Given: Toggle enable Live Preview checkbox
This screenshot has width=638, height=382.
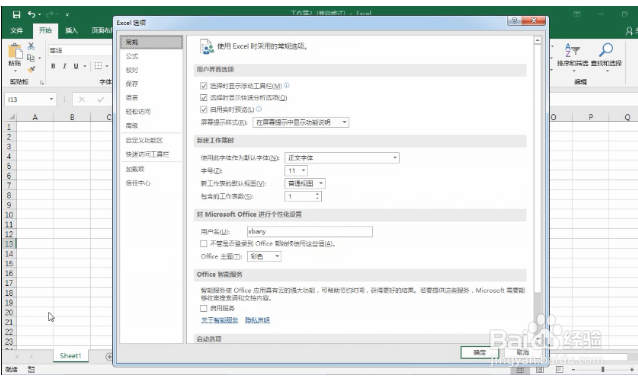Looking at the screenshot, I should [203, 109].
